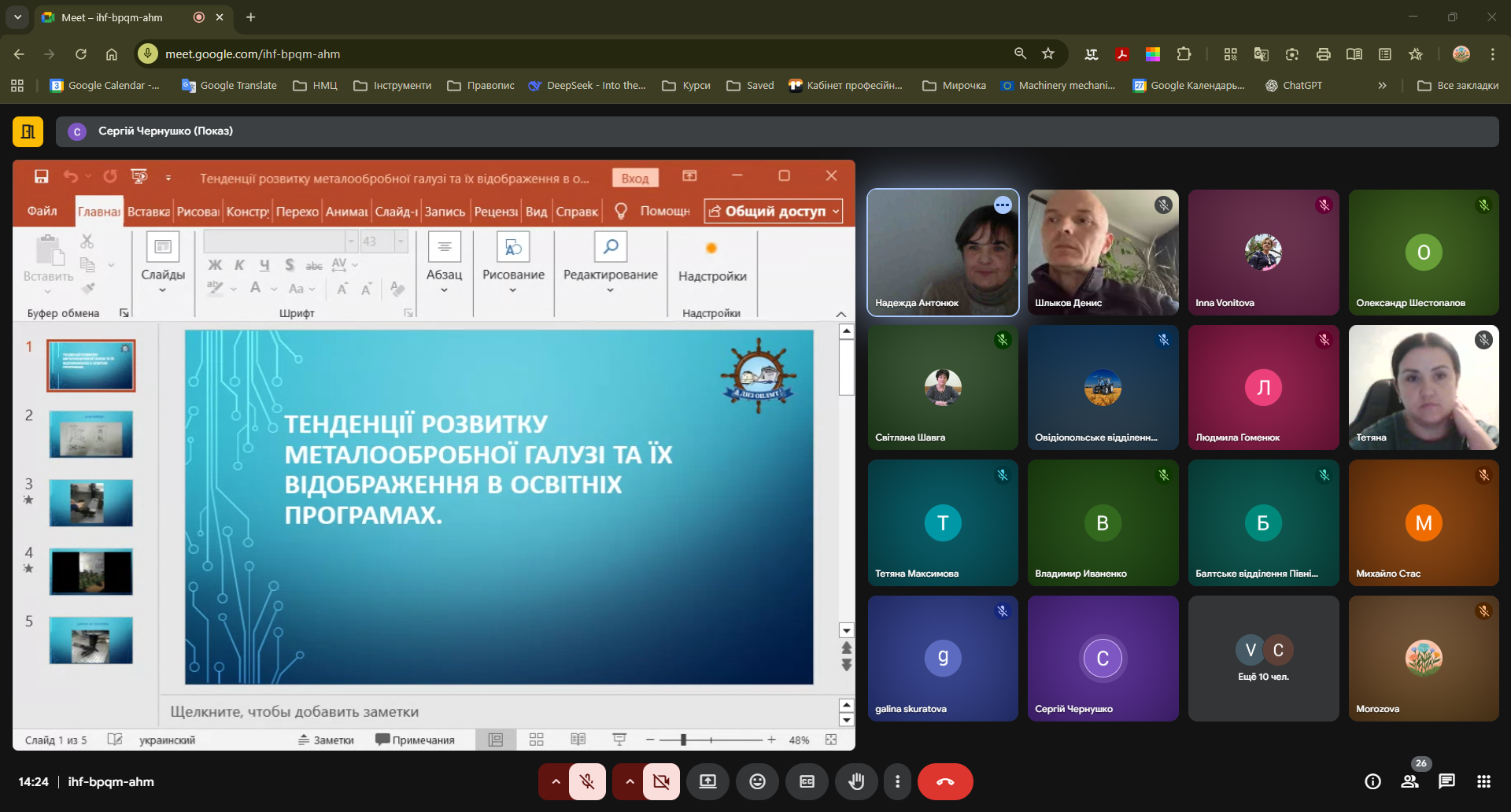This screenshot has height=812, width=1511.
Task: Open the Google Translate bookmark
Action: (x=229, y=86)
